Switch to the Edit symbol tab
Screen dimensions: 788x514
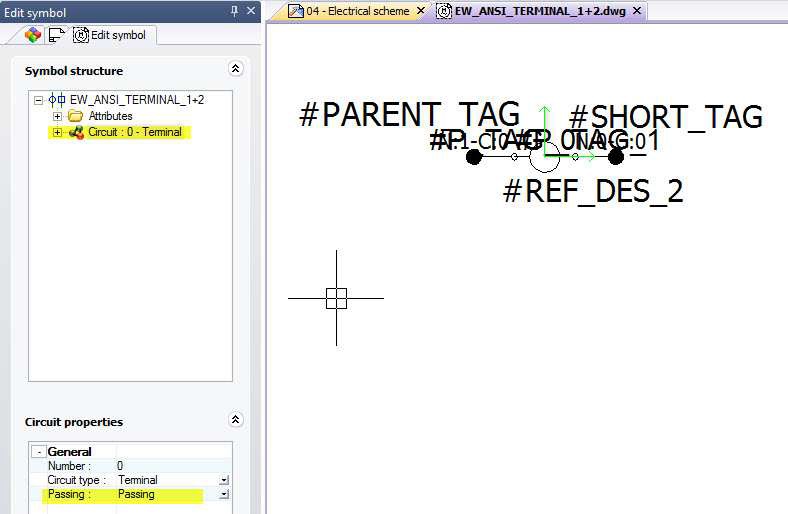point(110,35)
